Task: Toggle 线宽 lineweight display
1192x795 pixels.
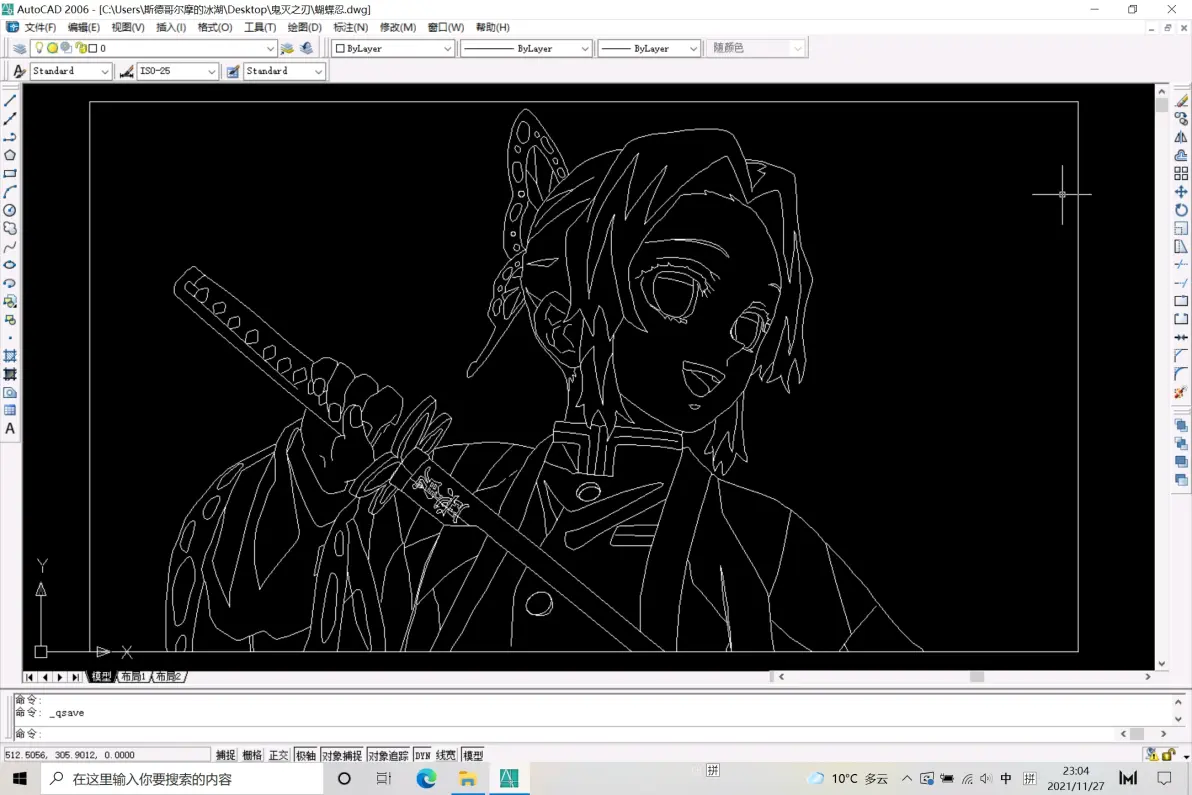Action: pos(446,755)
